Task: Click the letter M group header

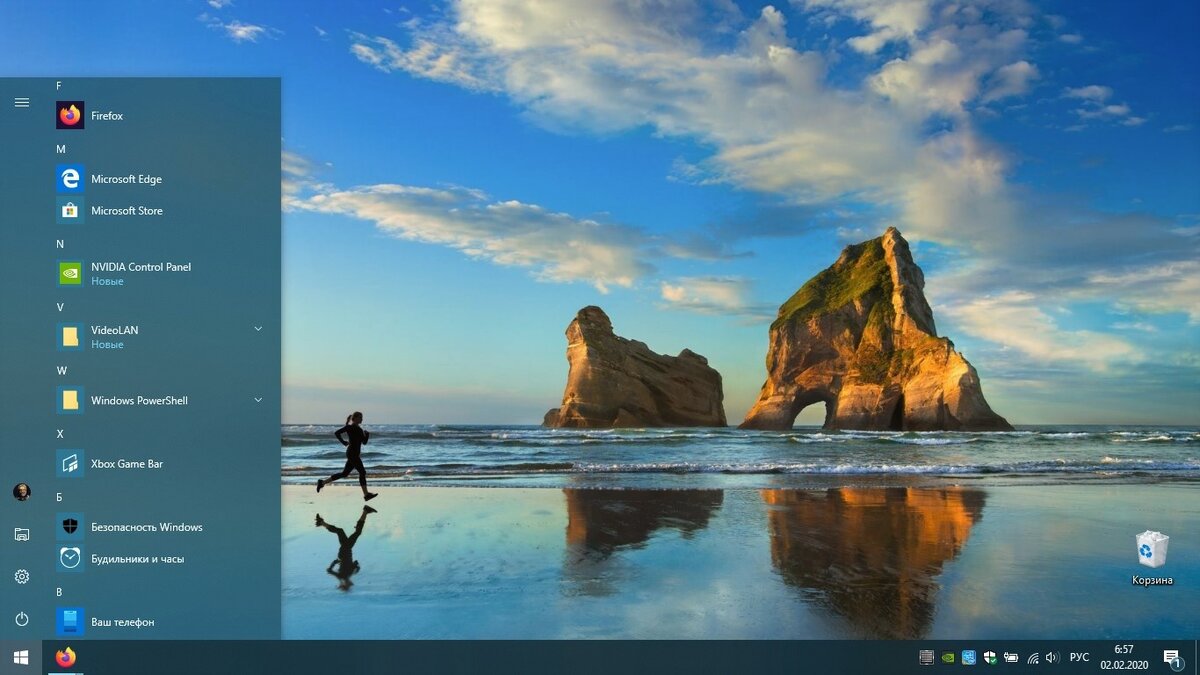Action: click(x=60, y=149)
